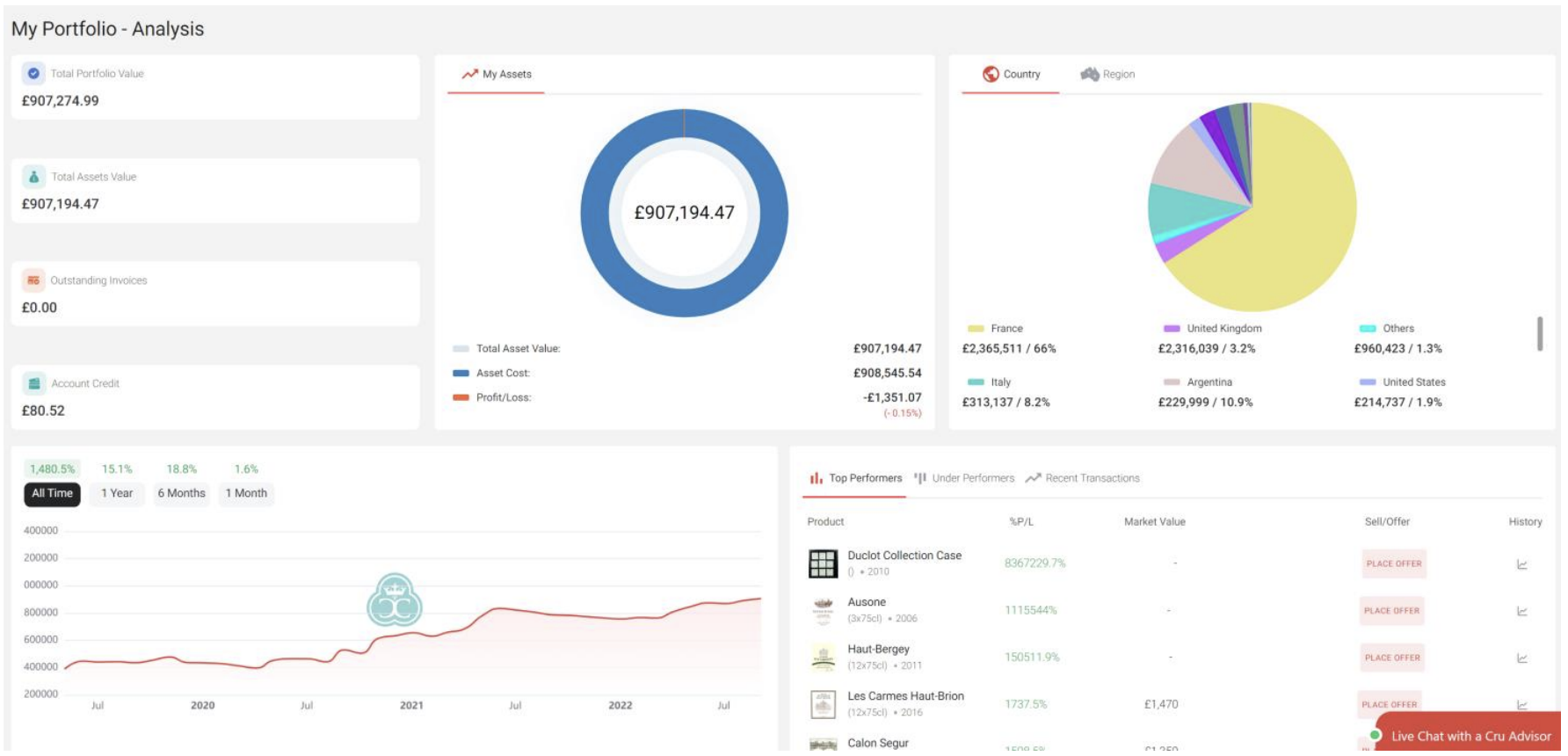Viewport: 1568px width, 756px height.
Task: Click the Duclot Collection Case product thumbnail
Action: (824, 563)
